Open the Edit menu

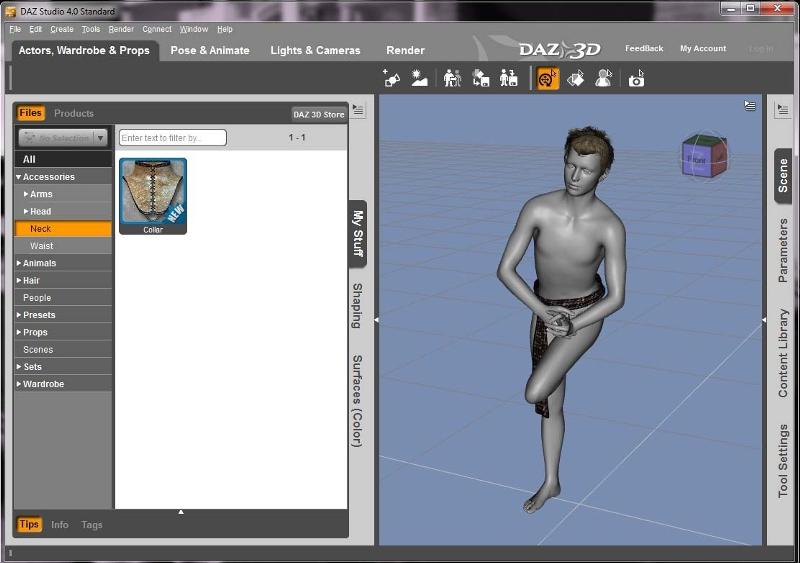[36, 29]
